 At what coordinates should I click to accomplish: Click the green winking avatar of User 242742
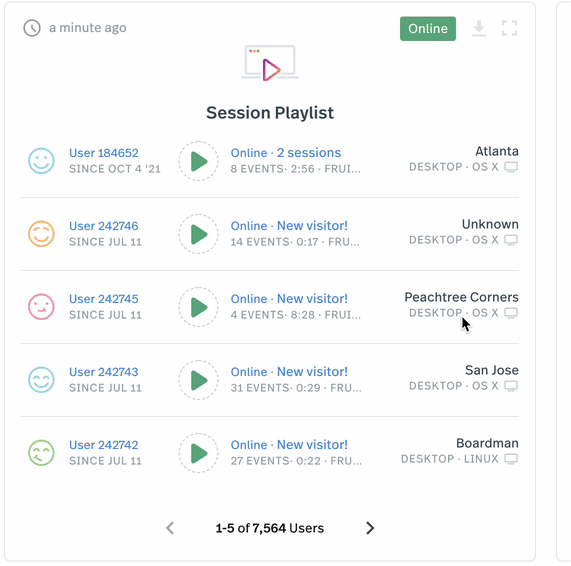coord(42,453)
